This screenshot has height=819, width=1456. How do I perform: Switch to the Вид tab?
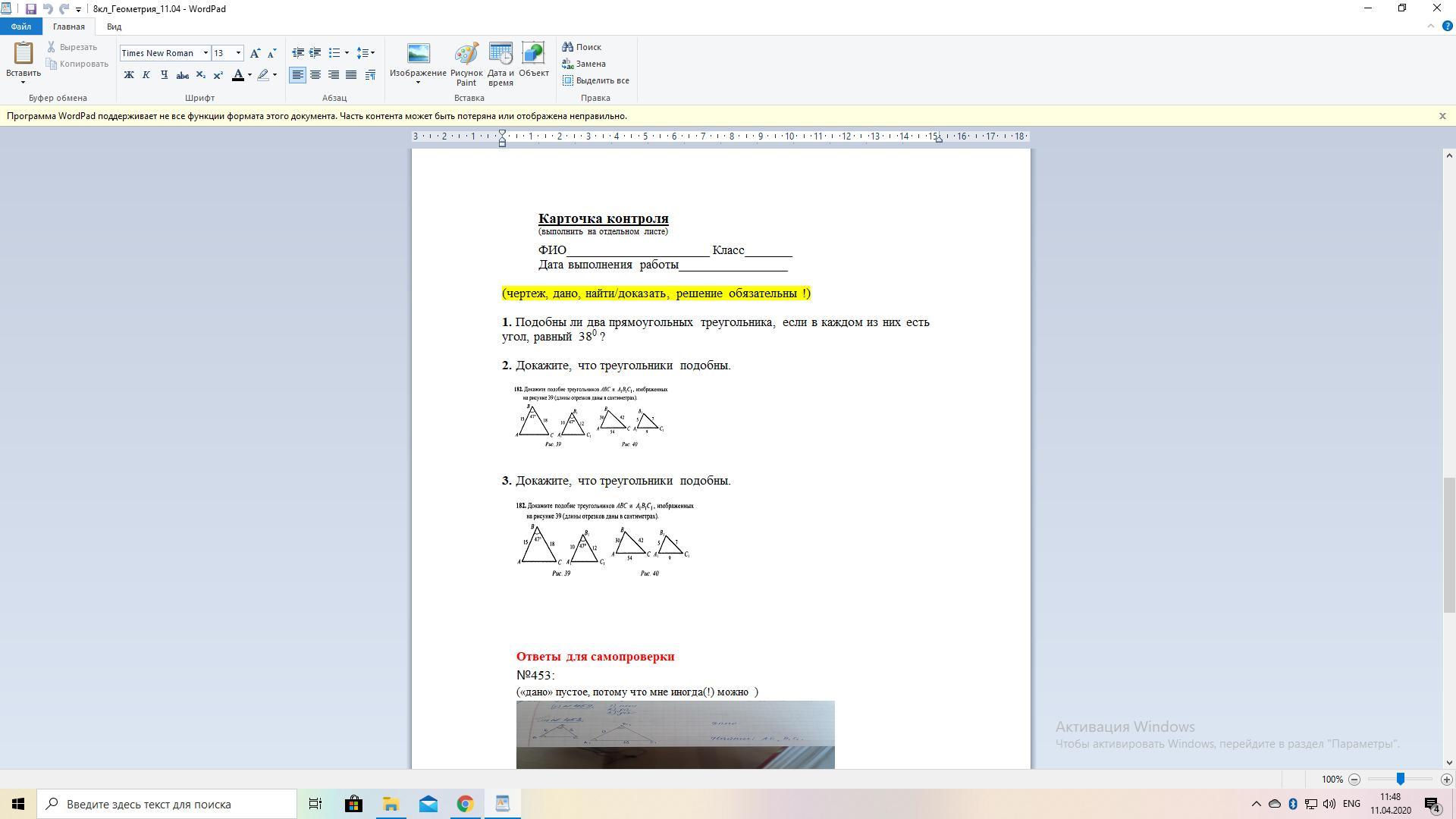(114, 27)
